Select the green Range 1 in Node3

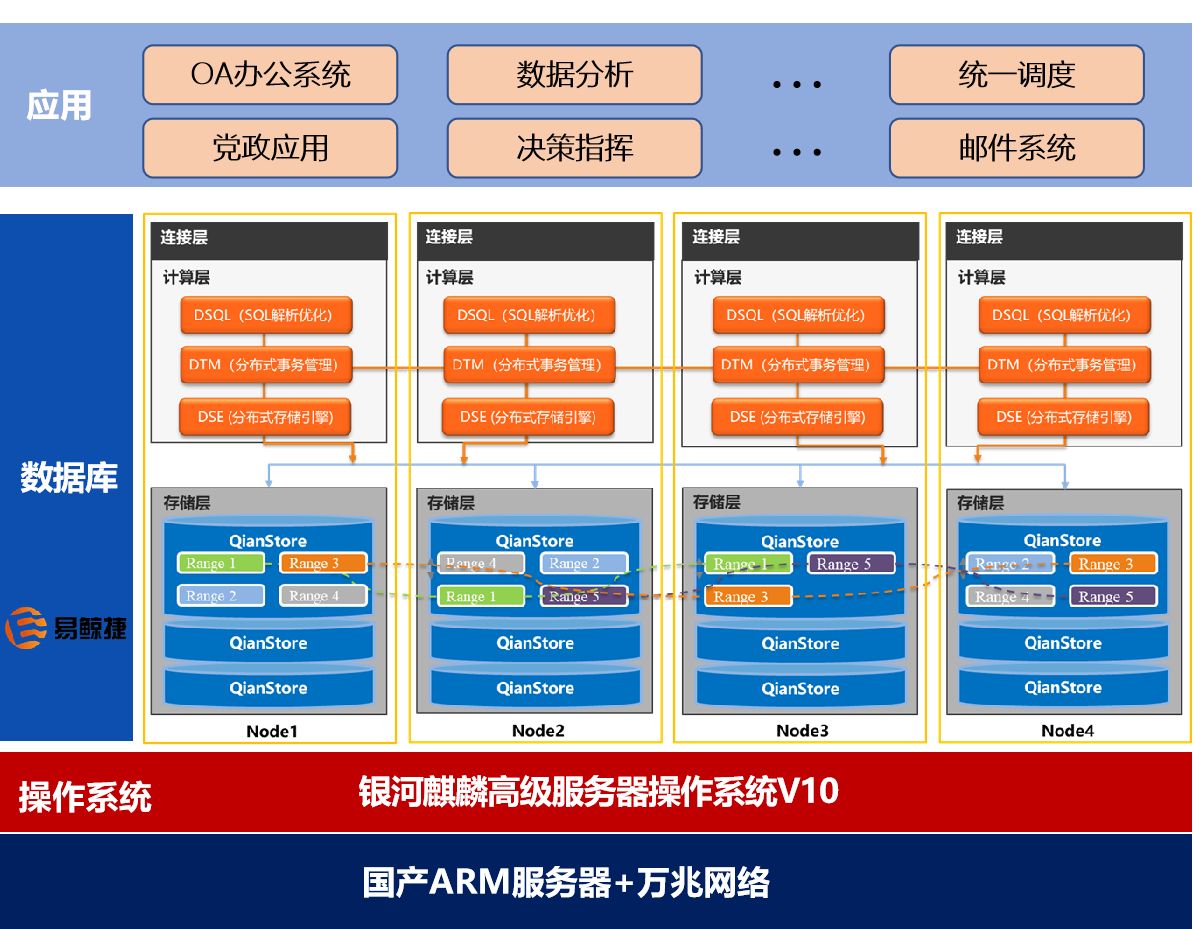pyautogui.click(x=749, y=564)
